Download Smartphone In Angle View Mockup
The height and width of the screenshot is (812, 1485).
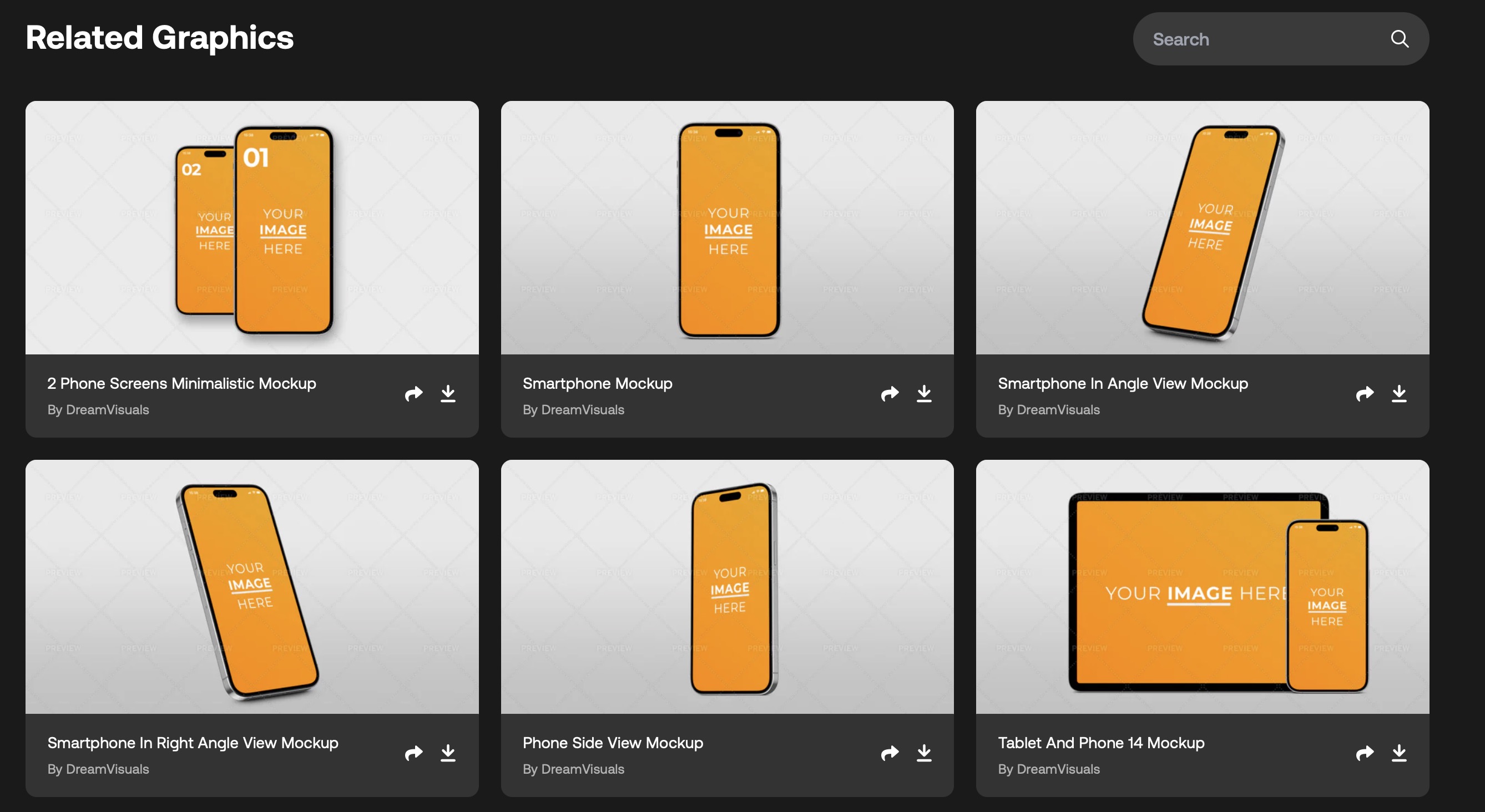click(1398, 394)
